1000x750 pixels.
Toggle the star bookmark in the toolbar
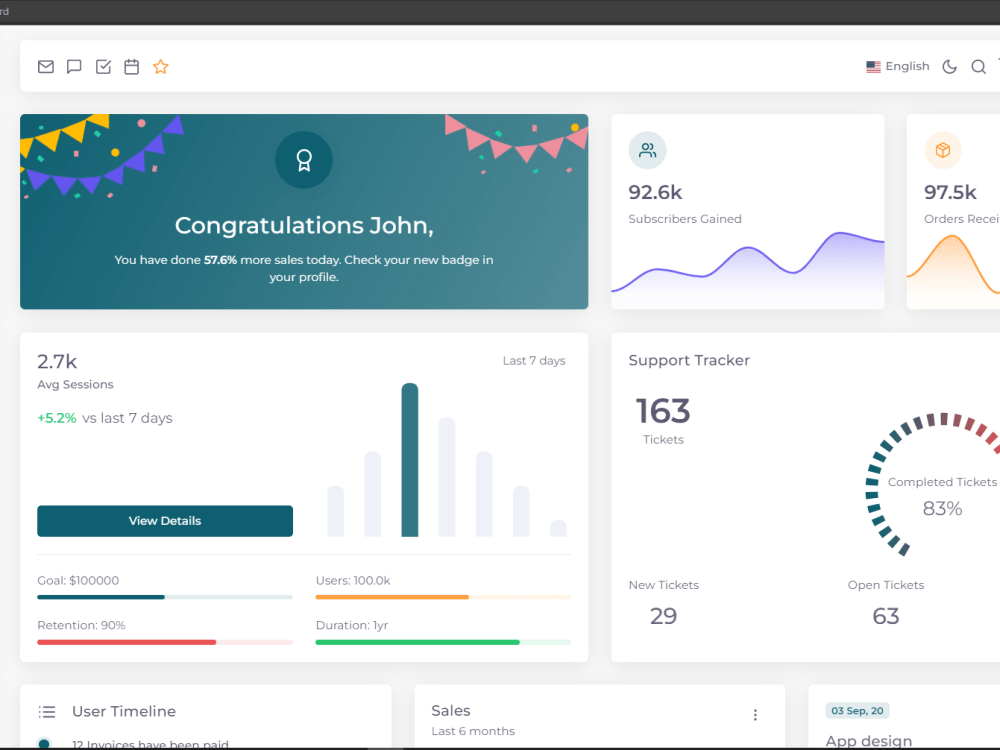point(161,66)
